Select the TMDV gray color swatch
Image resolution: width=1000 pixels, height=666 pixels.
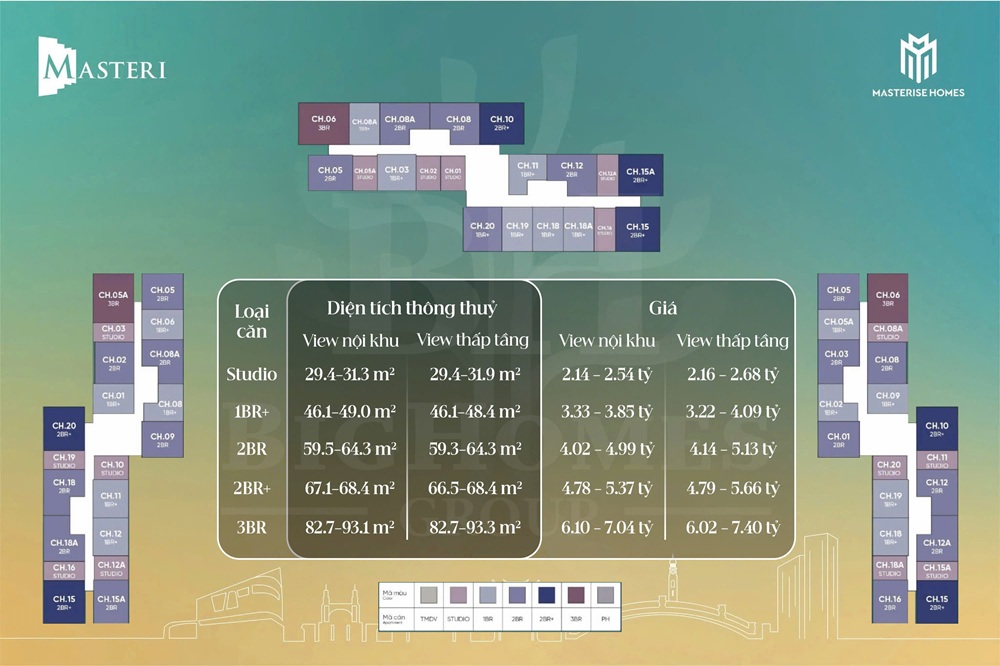pos(429,594)
